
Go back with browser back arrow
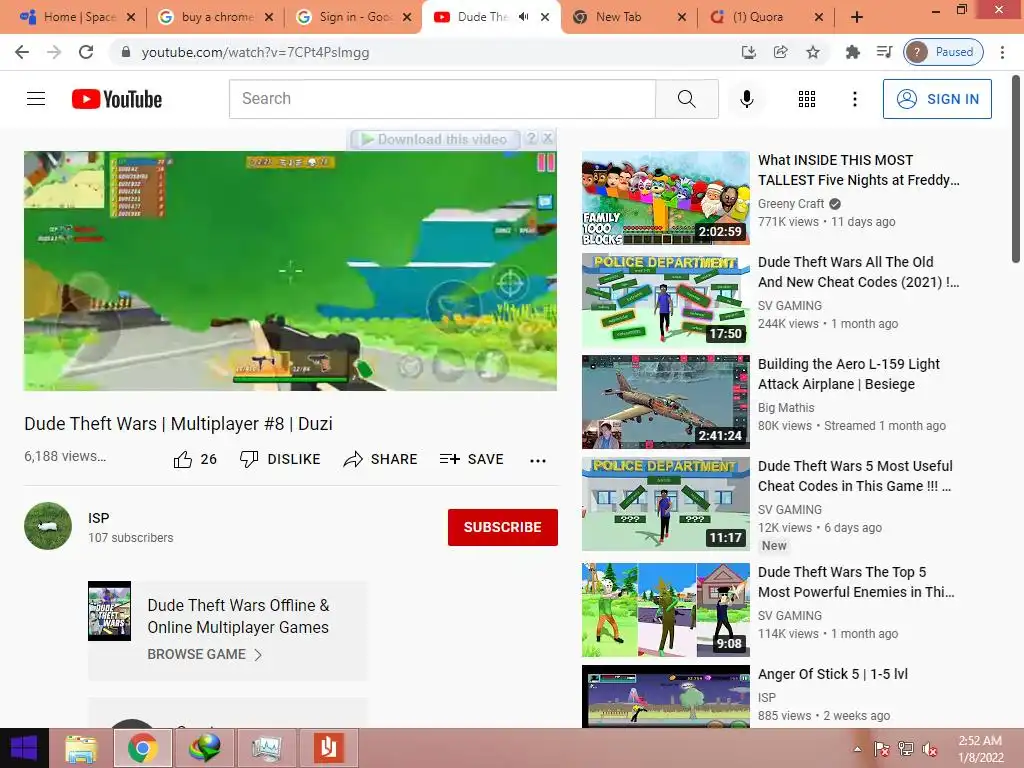[x=22, y=52]
